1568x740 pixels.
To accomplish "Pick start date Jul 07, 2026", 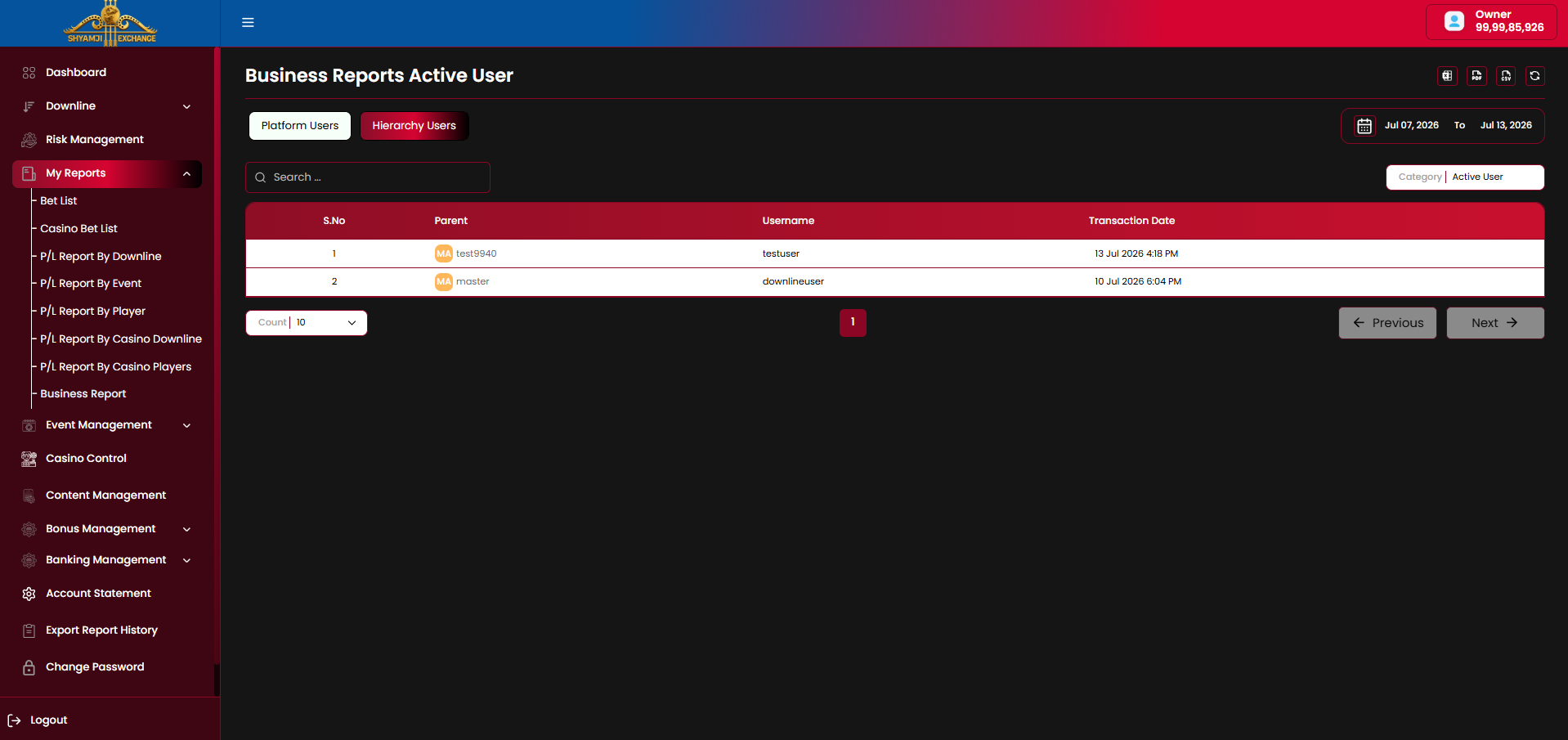I will coord(1412,126).
